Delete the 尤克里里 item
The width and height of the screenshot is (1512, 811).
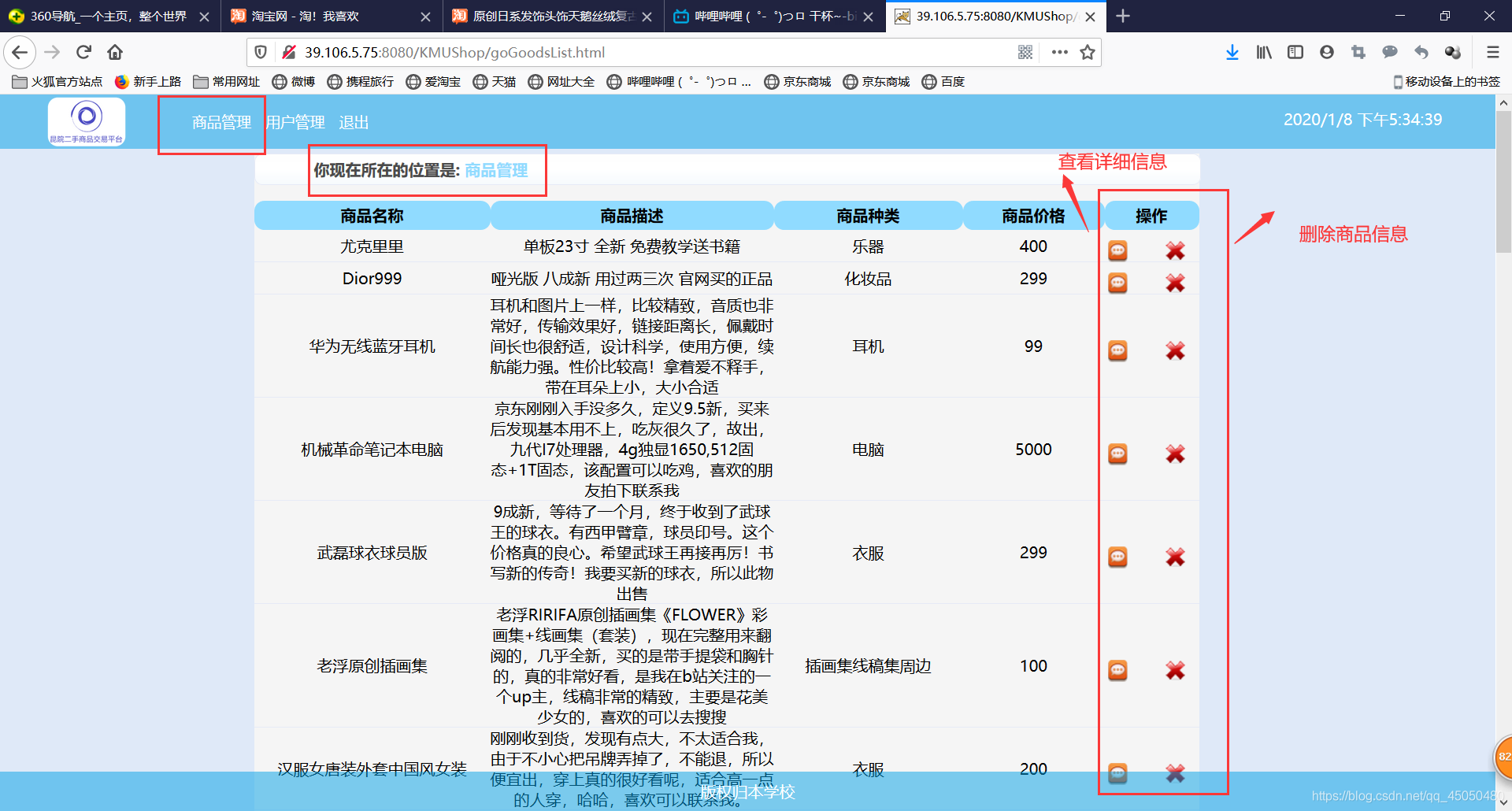[x=1175, y=250]
